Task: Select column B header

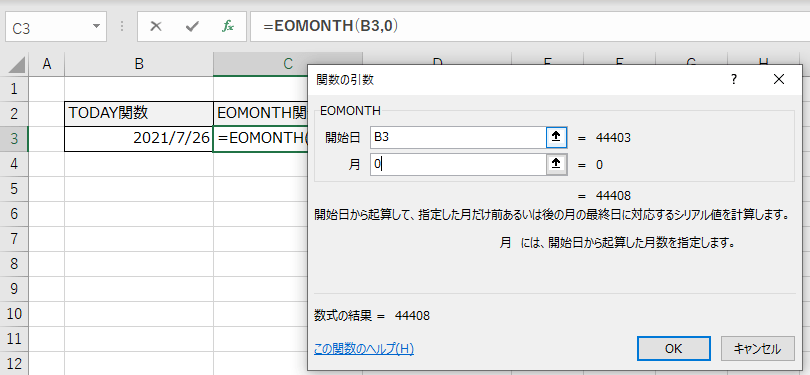Action: 139,64
